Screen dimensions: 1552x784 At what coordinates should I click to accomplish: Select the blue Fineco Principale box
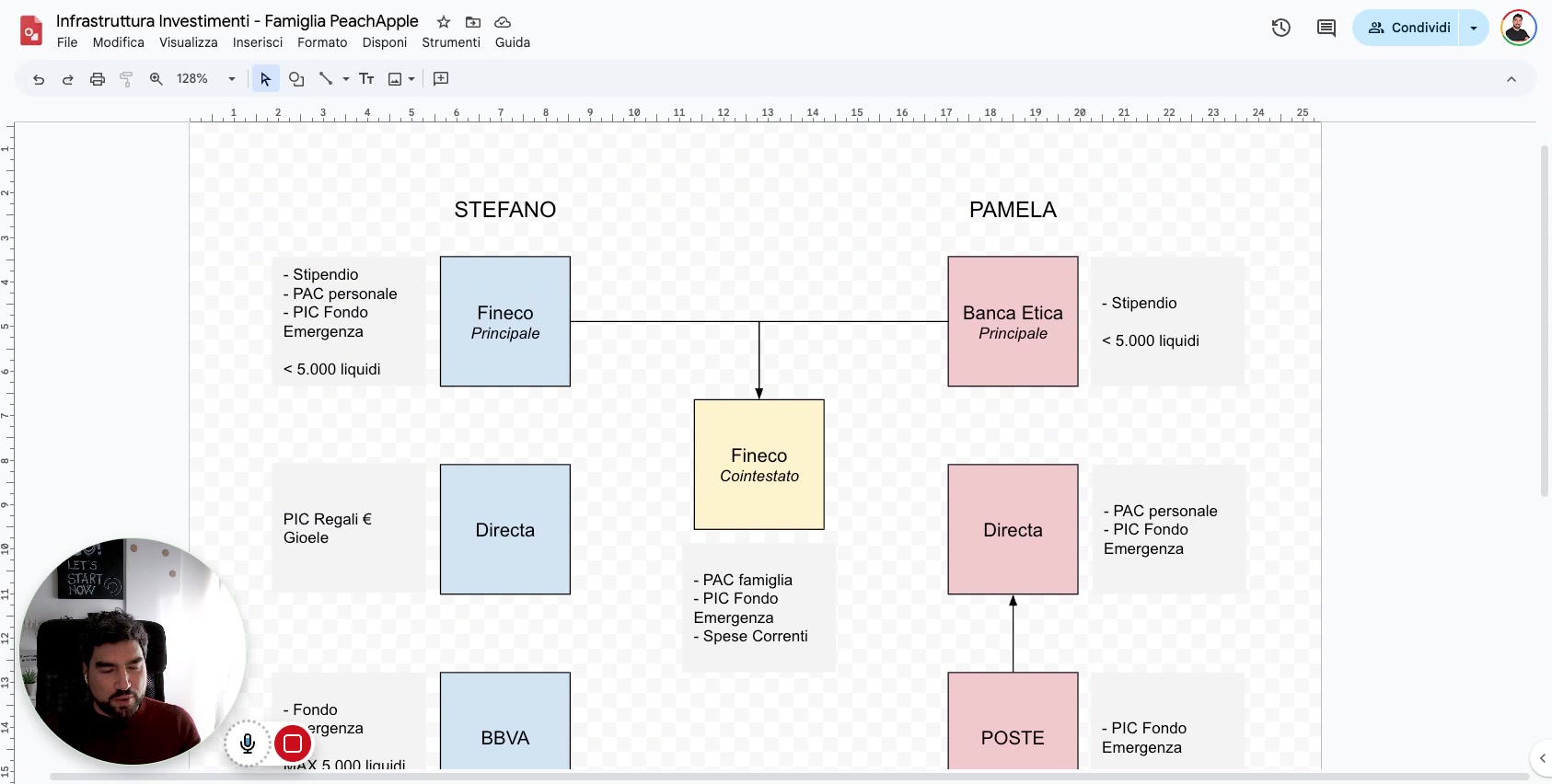(x=505, y=321)
